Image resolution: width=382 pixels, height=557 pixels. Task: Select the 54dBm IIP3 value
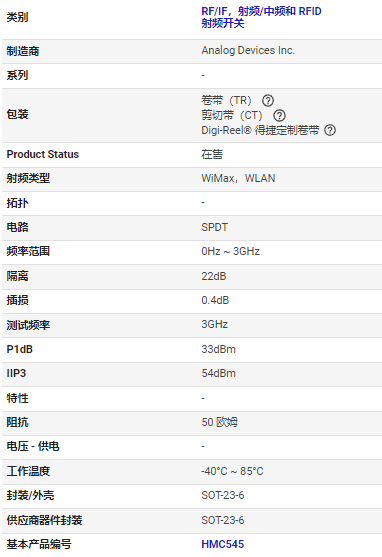pyautogui.click(x=219, y=374)
